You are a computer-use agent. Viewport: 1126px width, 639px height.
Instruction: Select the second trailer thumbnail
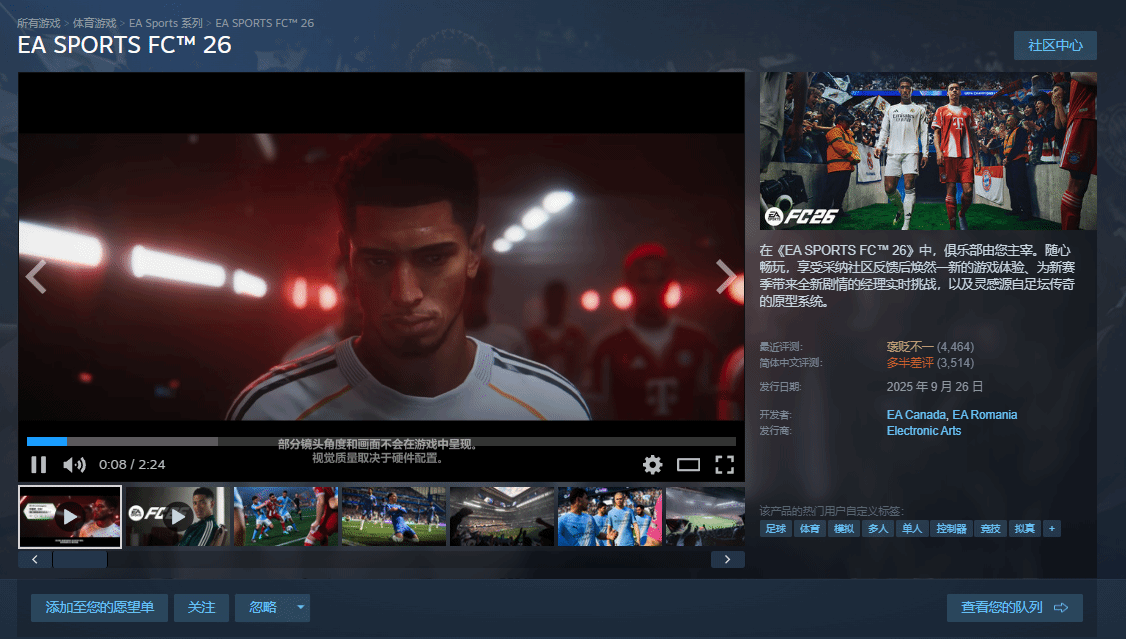tap(178, 516)
